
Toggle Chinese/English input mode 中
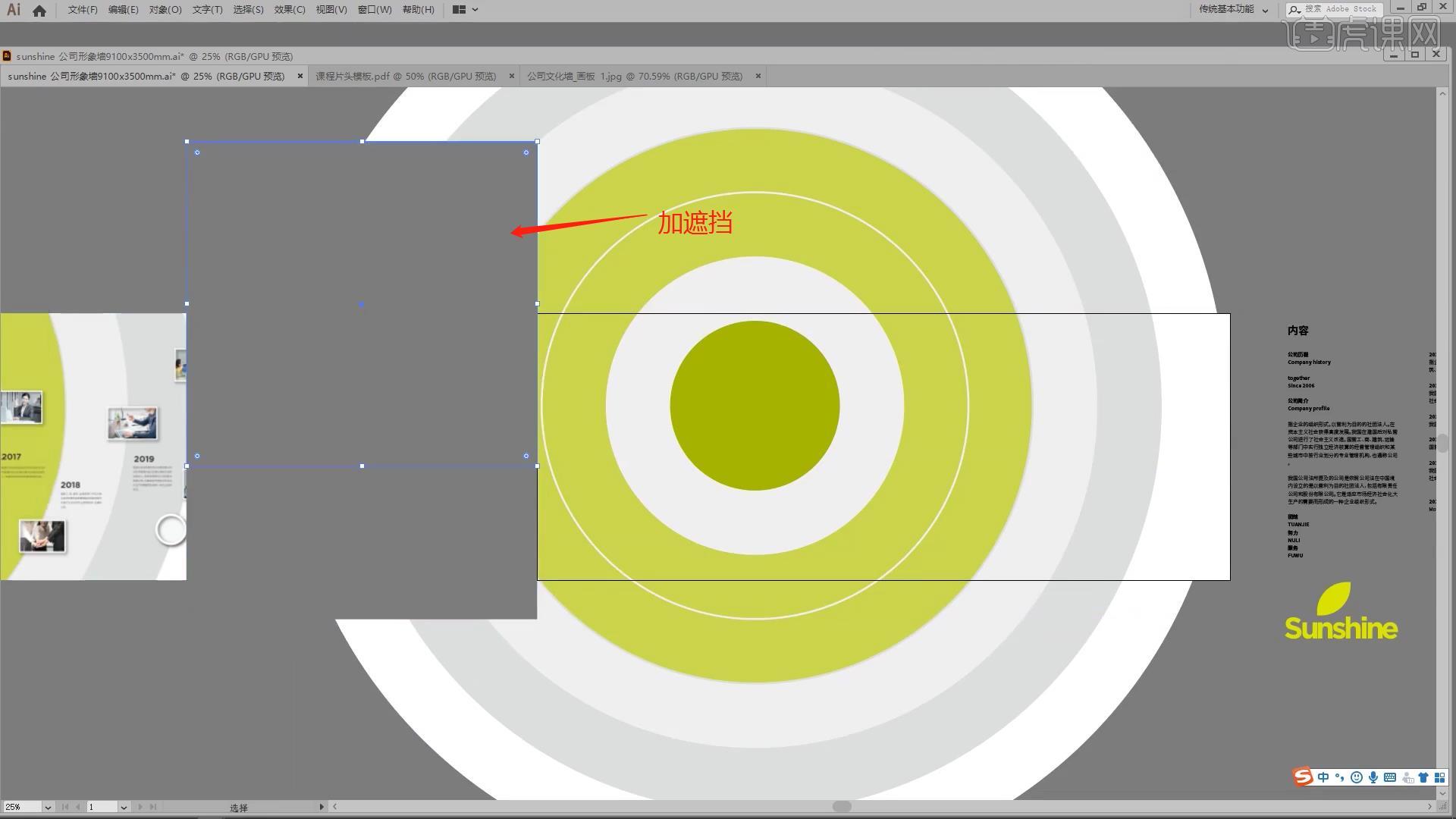pos(1323,777)
